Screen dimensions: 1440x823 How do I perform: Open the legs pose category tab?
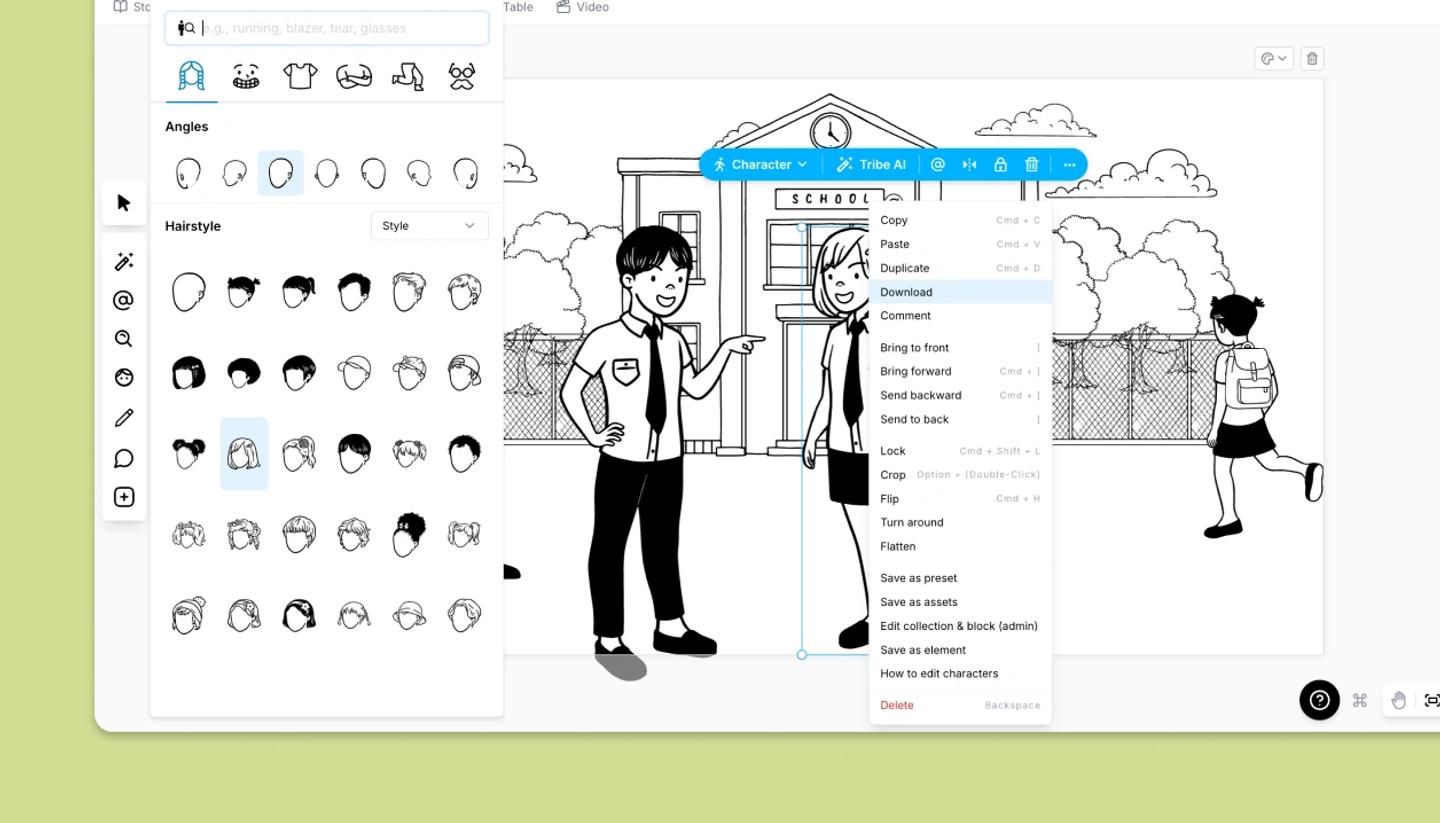(408, 76)
